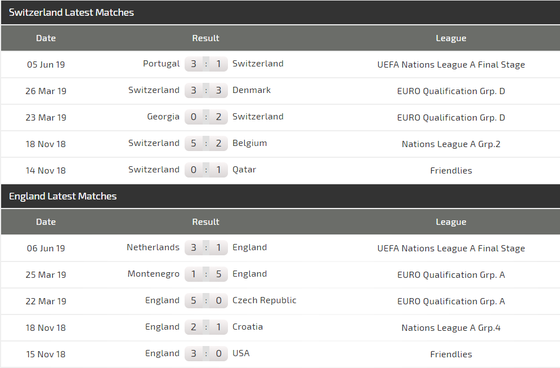The height and width of the screenshot is (368, 560).
Task: Open England 5:0 Czech Republic score box
Action: pyautogui.click(x=206, y=300)
